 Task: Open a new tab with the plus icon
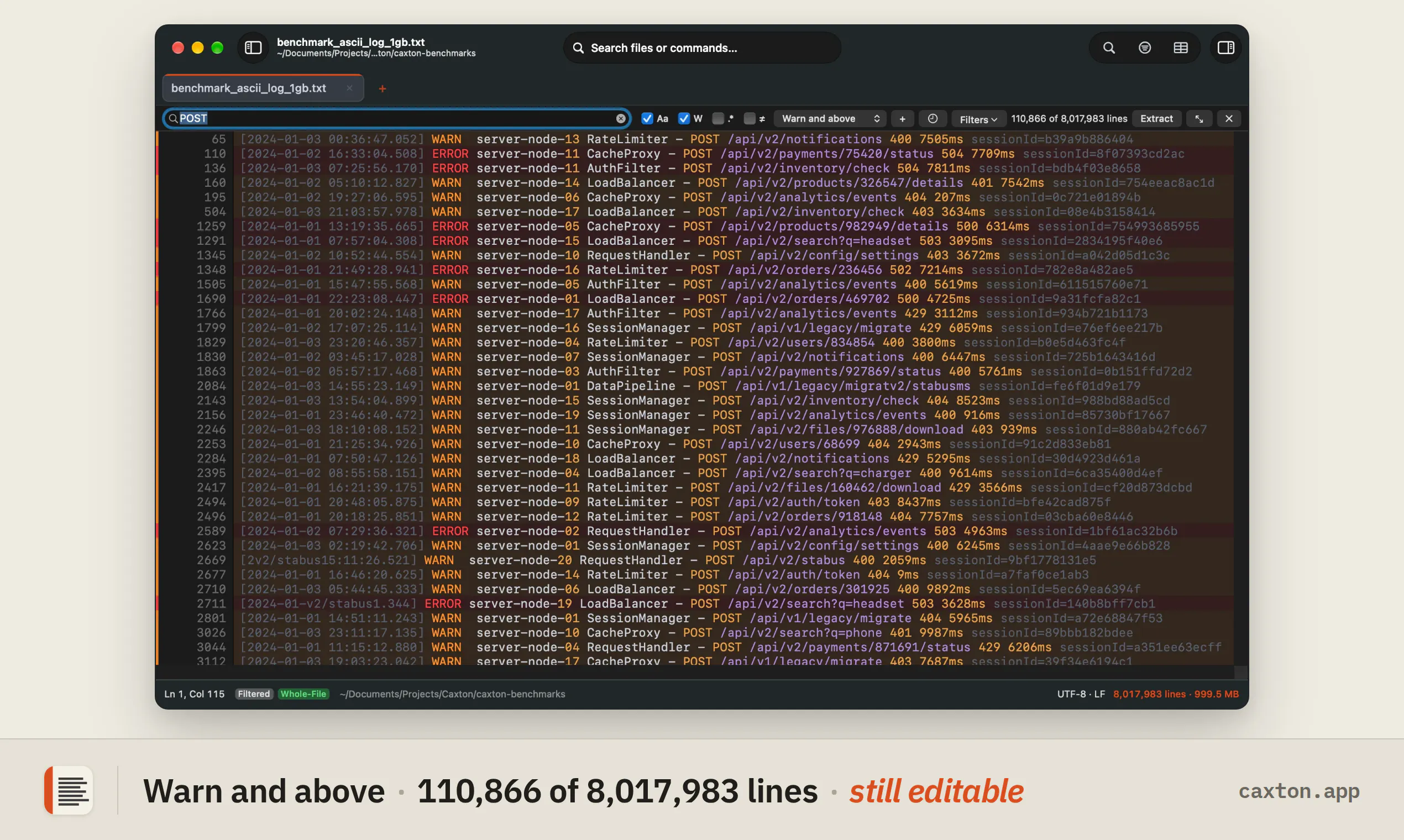coord(382,88)
